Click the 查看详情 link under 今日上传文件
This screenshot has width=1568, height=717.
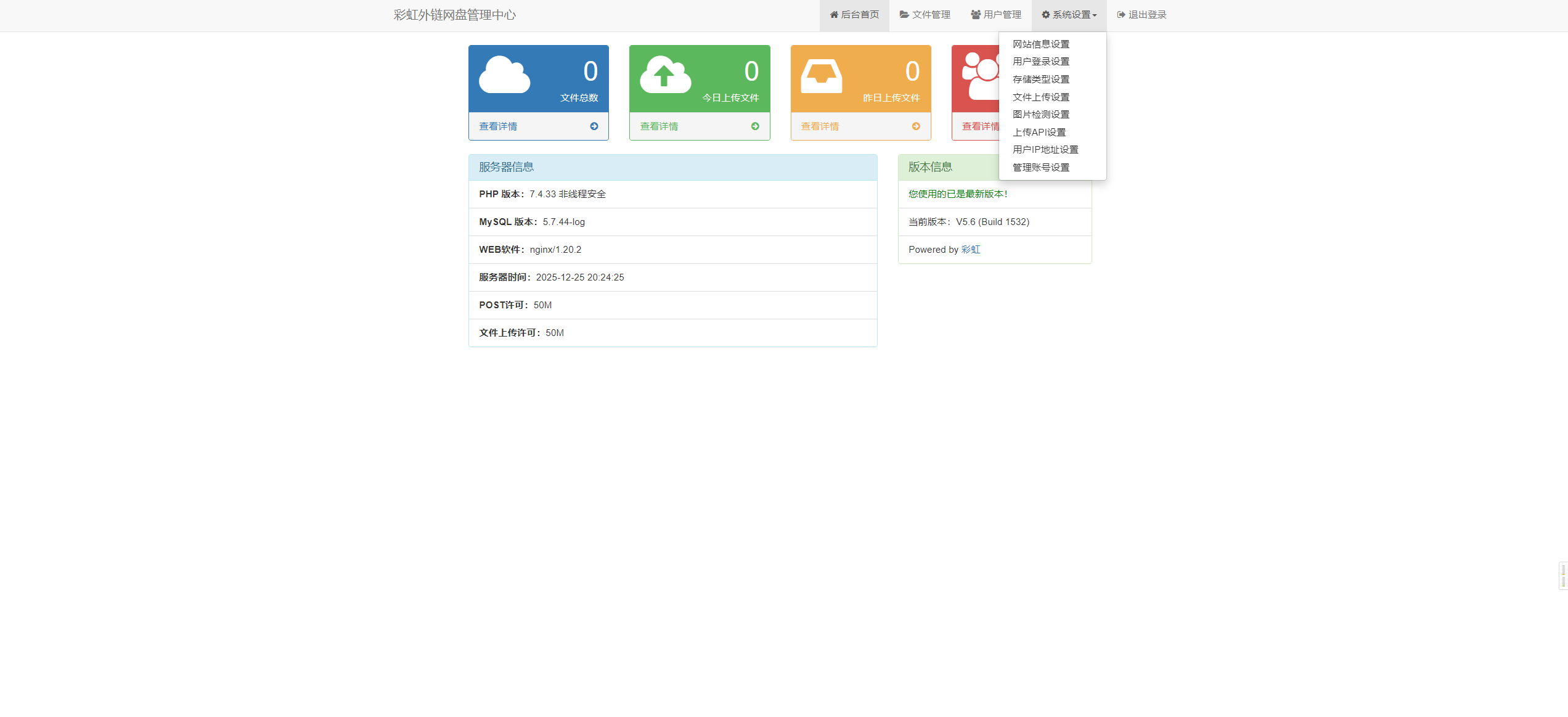659,126
